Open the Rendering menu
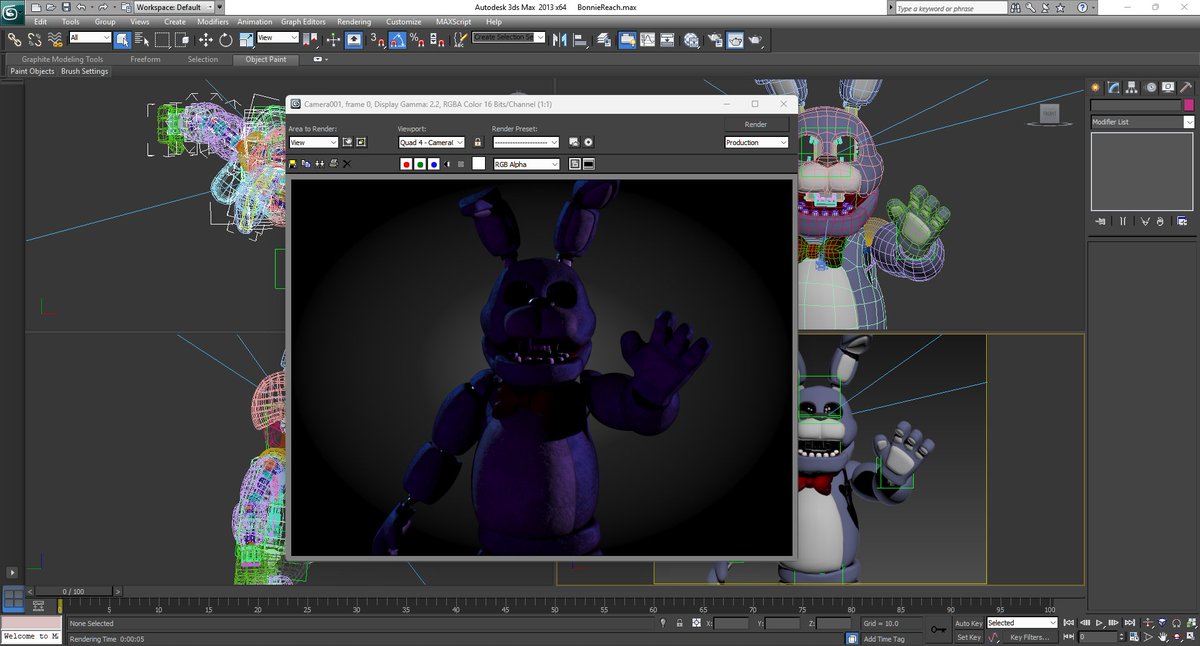The width and height of the screenshot is (1200, 646). pyautogui.click(x=354, y=21)
